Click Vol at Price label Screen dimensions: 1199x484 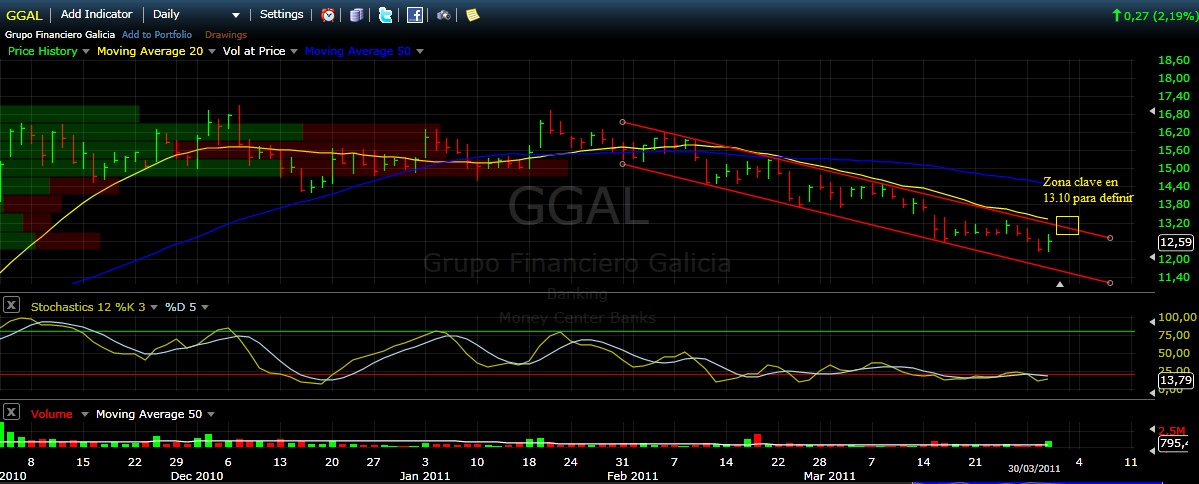pos(254,51)
